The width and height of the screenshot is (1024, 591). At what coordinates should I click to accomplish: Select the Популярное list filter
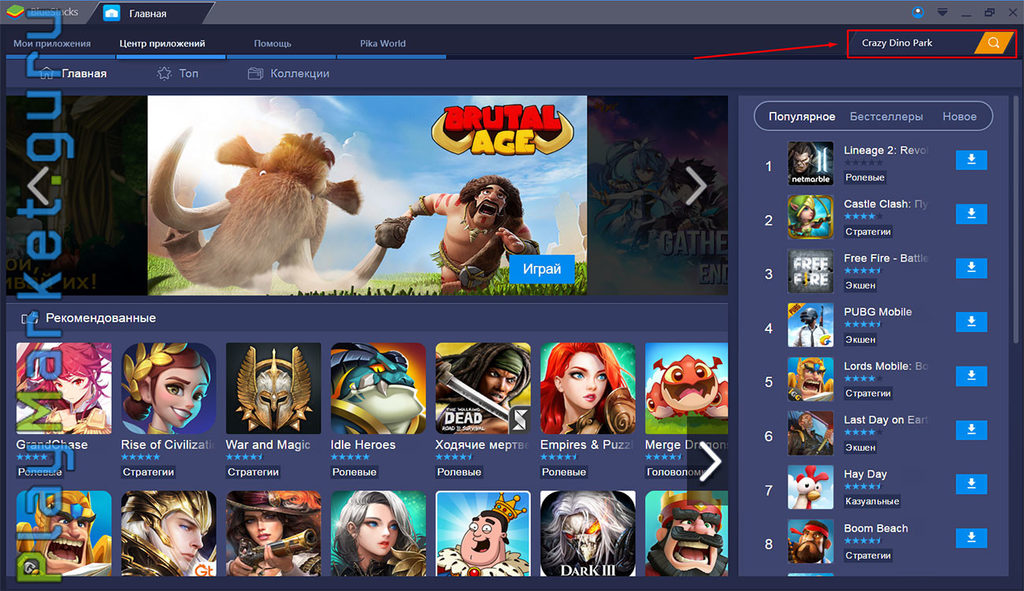tap(801, 117)
